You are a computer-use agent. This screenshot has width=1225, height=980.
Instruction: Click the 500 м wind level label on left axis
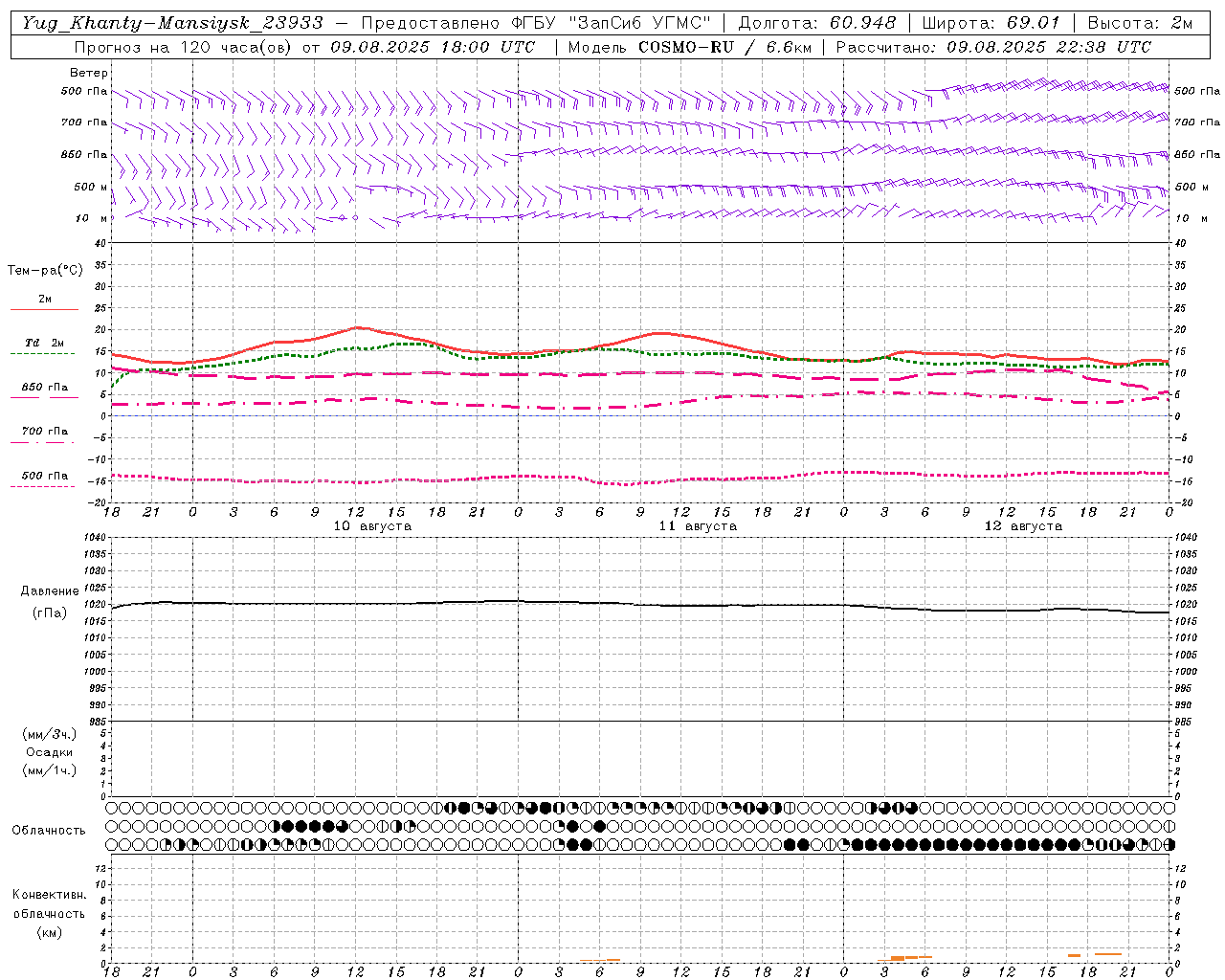point(91,187)
